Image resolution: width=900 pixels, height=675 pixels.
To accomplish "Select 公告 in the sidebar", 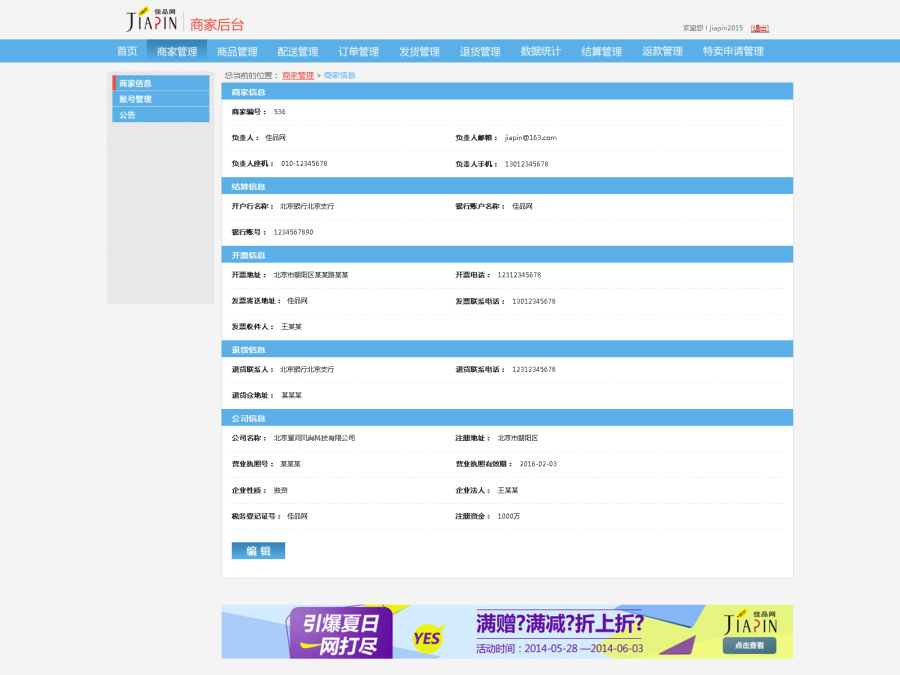I will [x=126, y=115].
